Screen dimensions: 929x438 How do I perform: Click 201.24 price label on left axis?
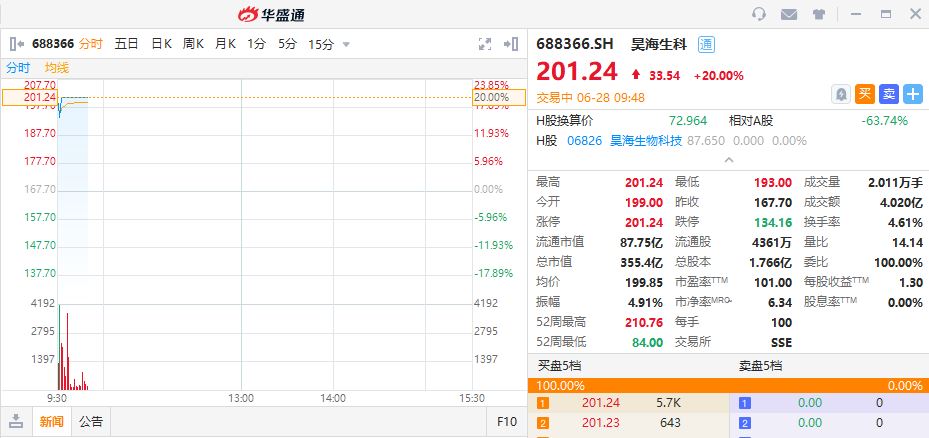click(x=30, y=97)
